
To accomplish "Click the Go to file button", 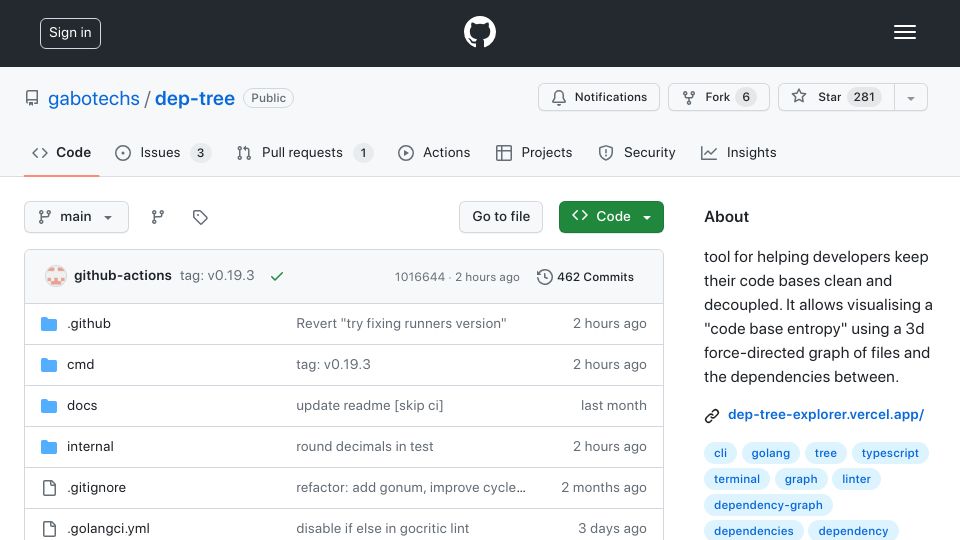I will click(x=501, y=217).
